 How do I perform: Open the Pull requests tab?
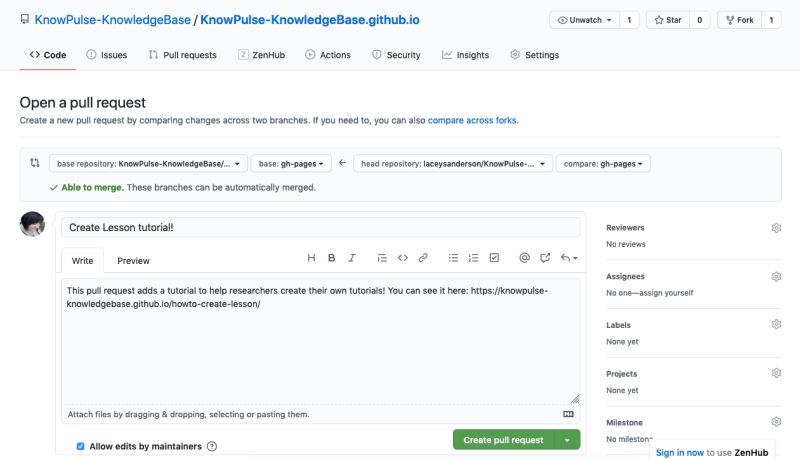pyautogui.click(x=183, y=55)
